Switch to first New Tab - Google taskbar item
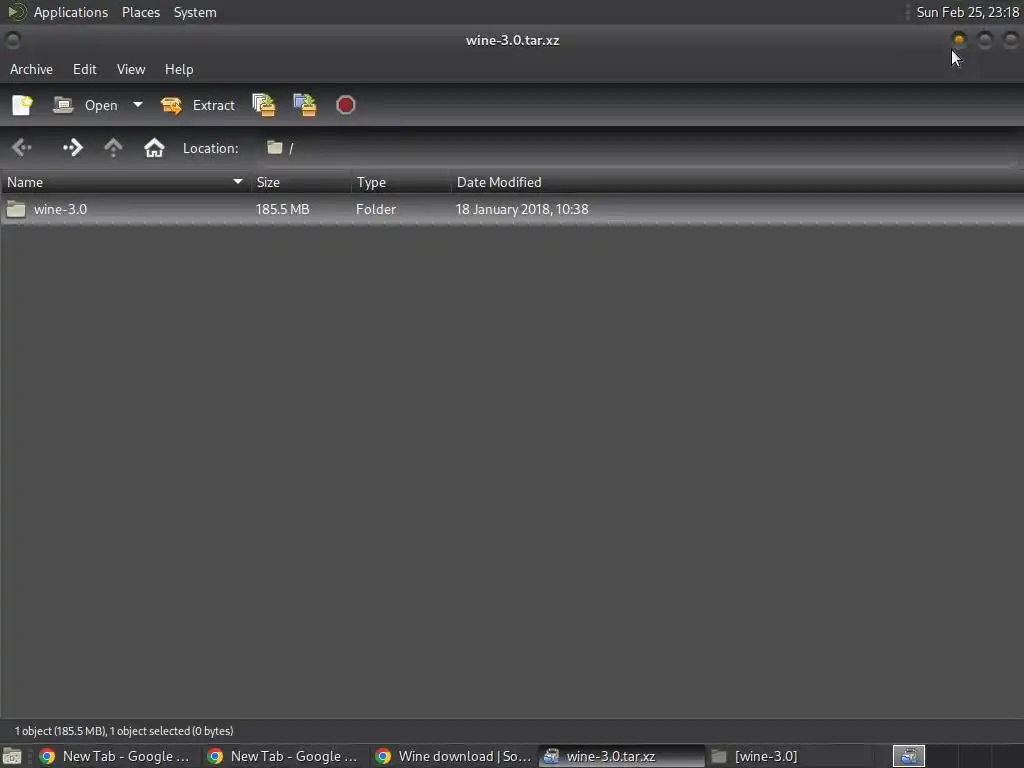Image resolution: width=1024 pixels, height=768 pixels. (116, 756)
